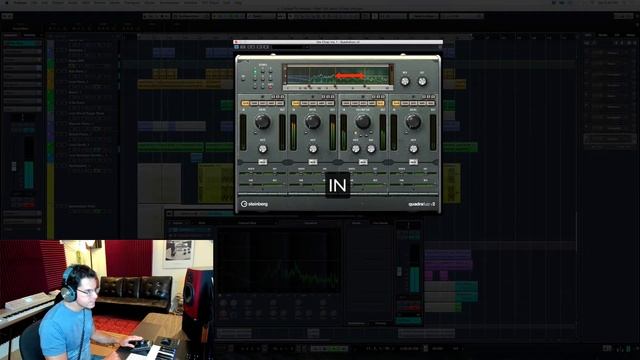Select Tape mode in the third Quadrafuzz band
Viewport: 640px width, 360px height.
346,104
